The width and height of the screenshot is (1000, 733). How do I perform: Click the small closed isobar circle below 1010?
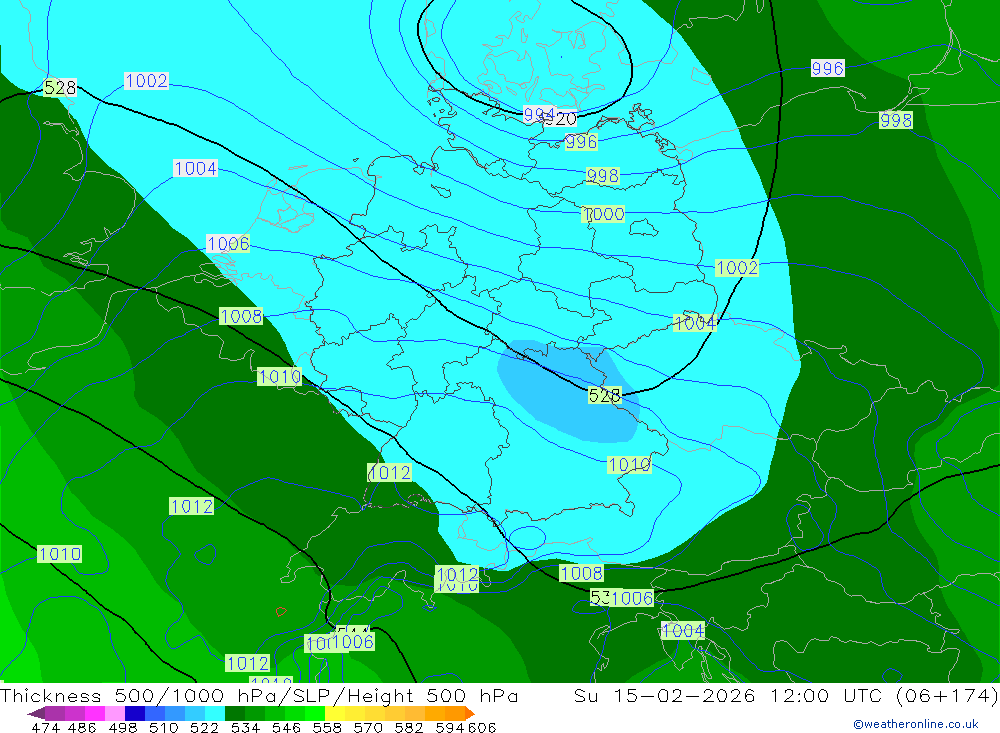pyautogui.click(x=527, y=538)
